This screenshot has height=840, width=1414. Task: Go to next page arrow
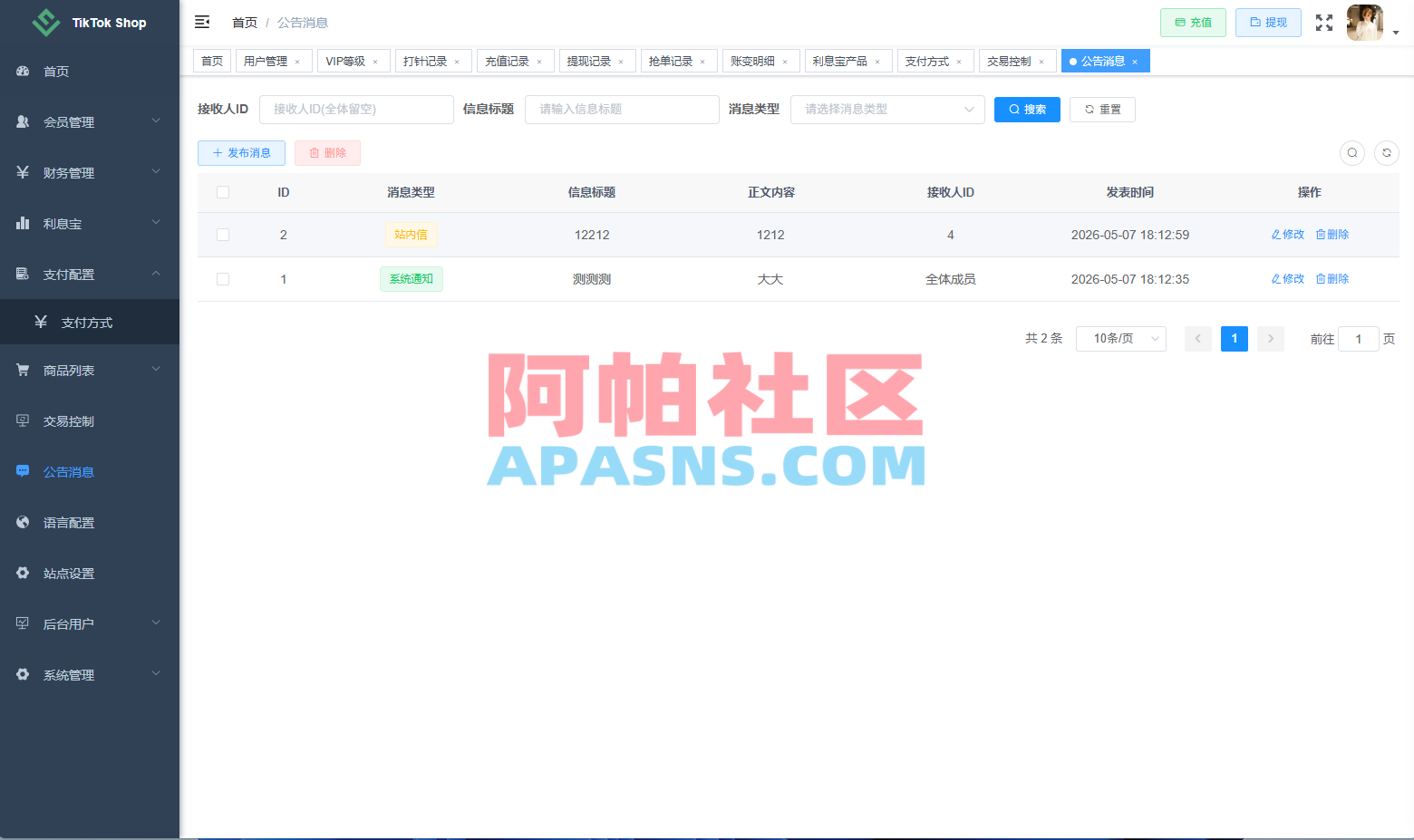(1271, 339)
